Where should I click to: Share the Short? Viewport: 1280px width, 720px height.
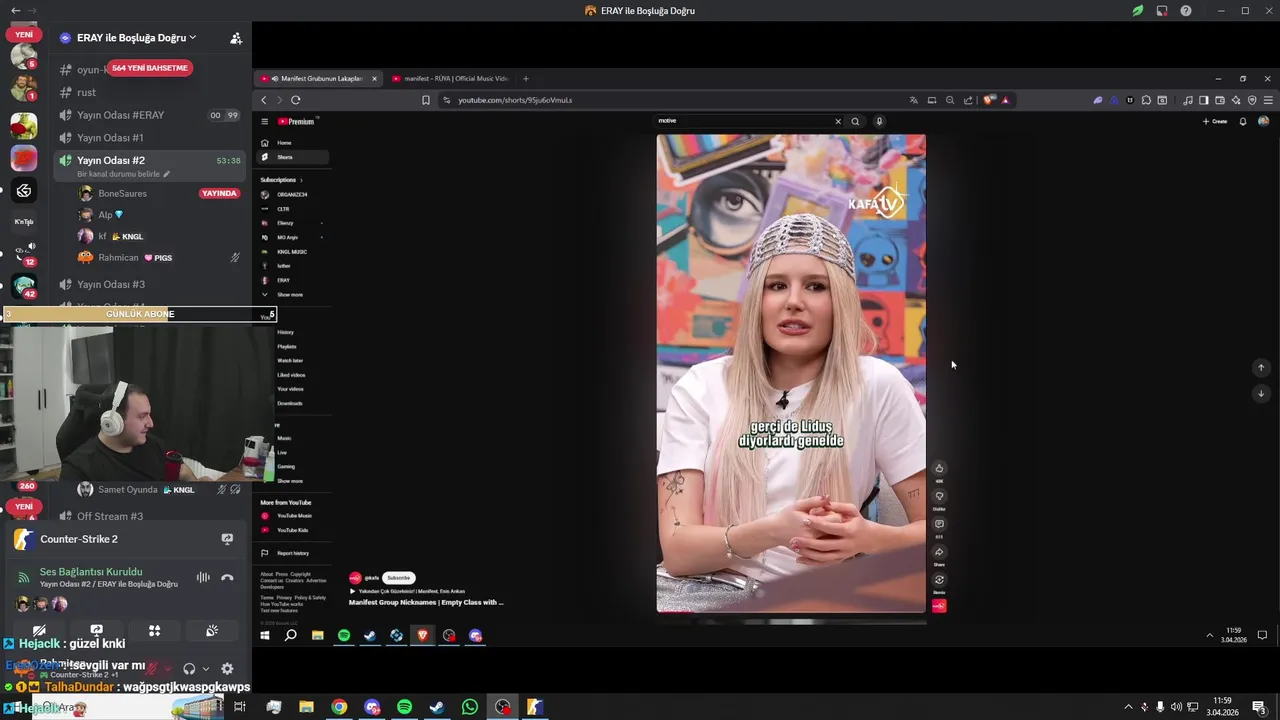point(939,552)
